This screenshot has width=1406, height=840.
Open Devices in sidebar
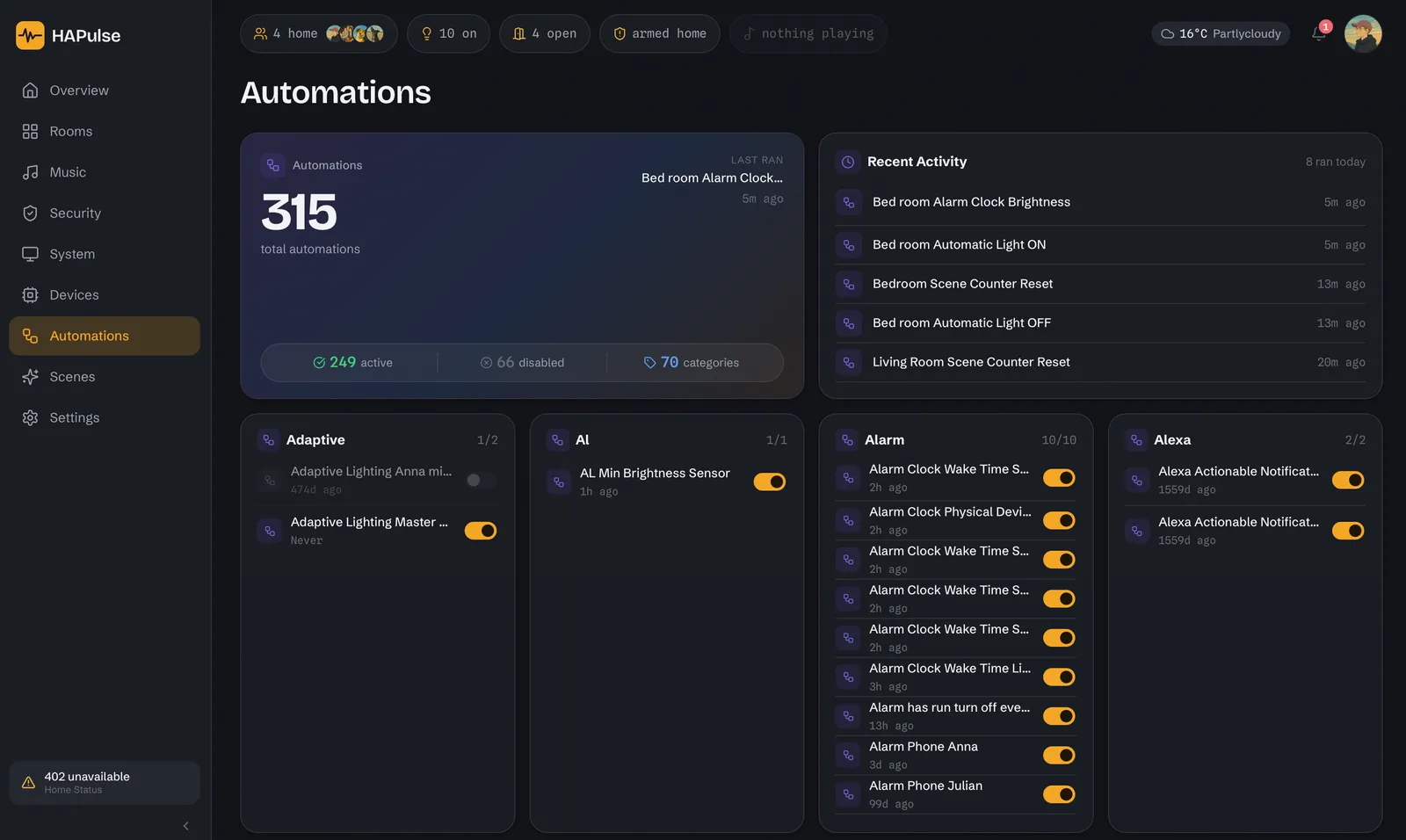[105, 295]
